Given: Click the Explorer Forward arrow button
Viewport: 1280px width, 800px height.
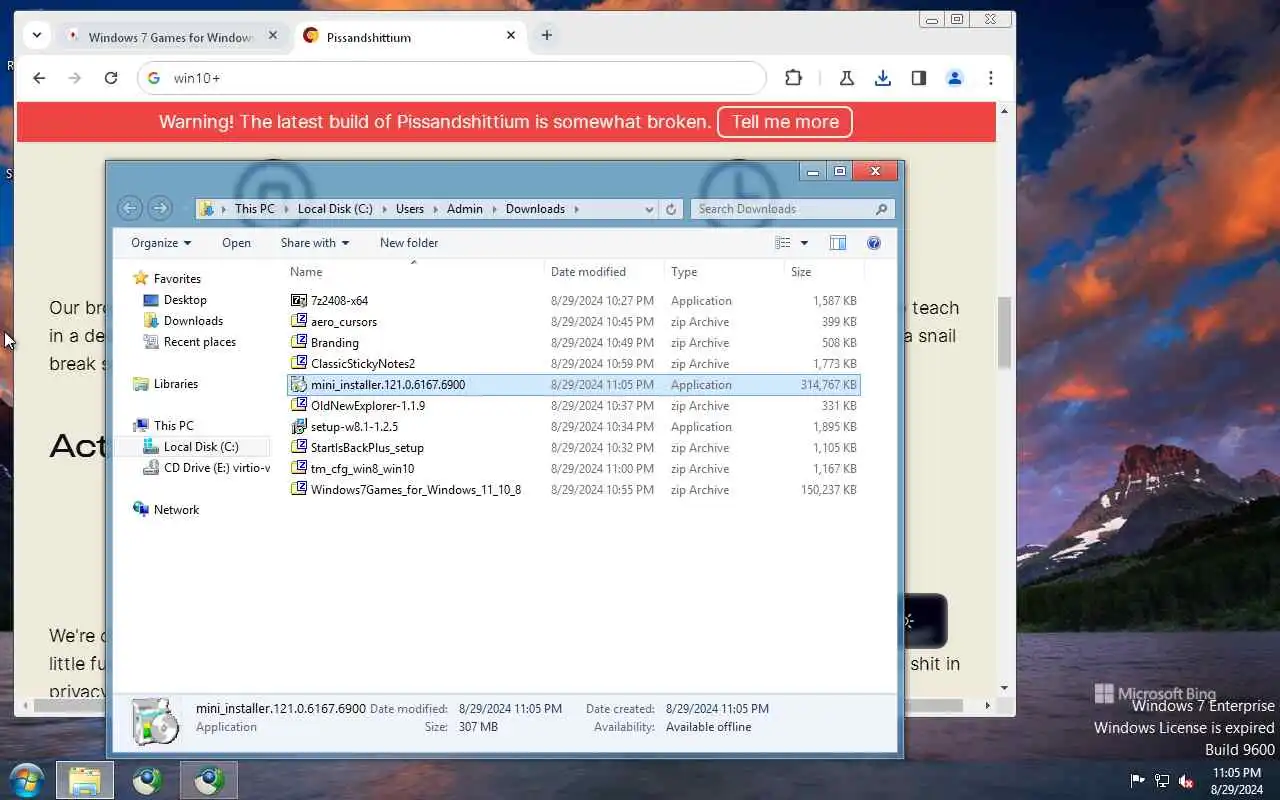Looking at the screenshot, I should tap(159, 208).
